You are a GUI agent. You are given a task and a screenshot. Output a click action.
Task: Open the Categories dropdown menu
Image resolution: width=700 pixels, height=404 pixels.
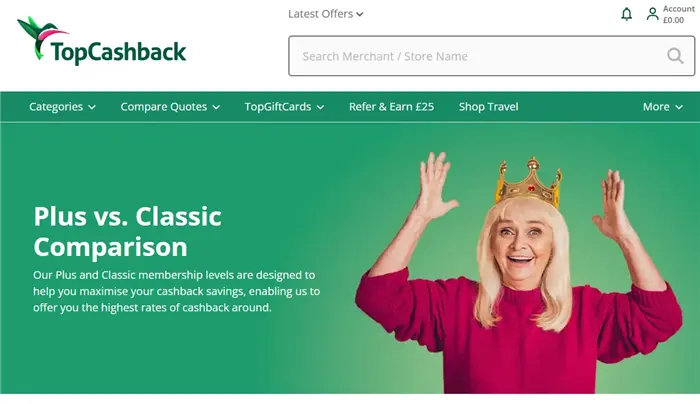(x=62, y=107)
